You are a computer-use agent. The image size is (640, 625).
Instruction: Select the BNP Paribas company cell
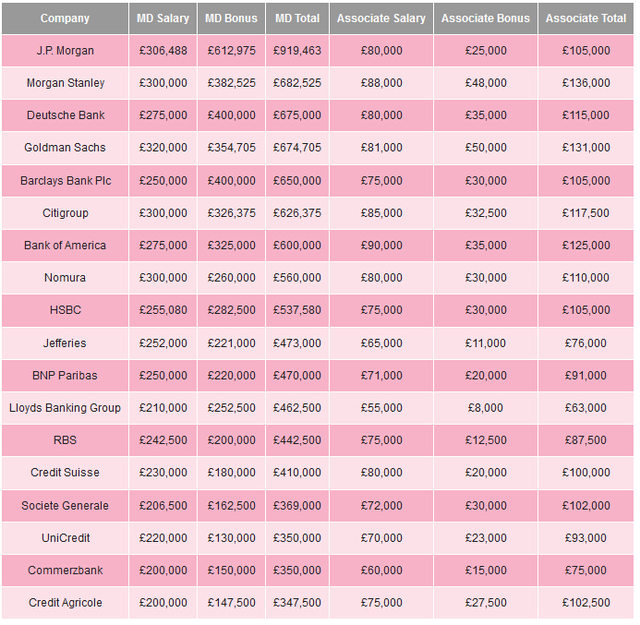[65, 376]
